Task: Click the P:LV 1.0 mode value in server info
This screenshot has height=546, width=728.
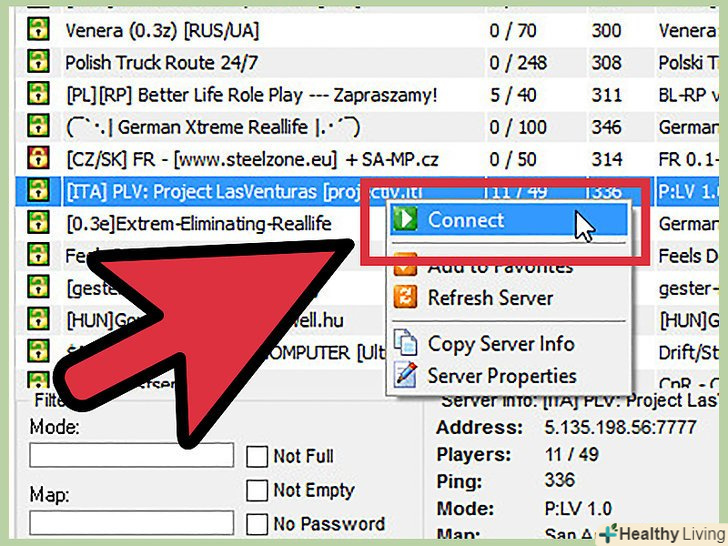Action: point(578,509)
